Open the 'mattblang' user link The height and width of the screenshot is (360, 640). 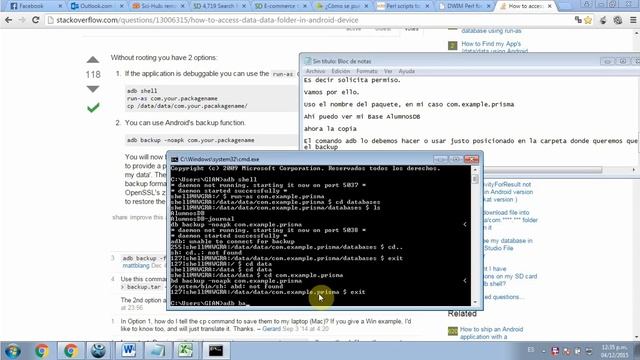136,265
